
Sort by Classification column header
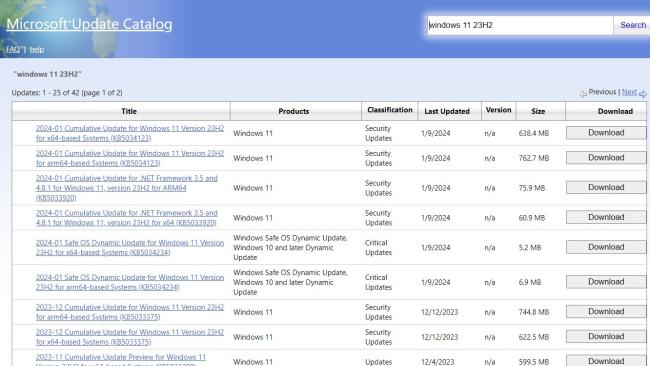coord(390,110)
